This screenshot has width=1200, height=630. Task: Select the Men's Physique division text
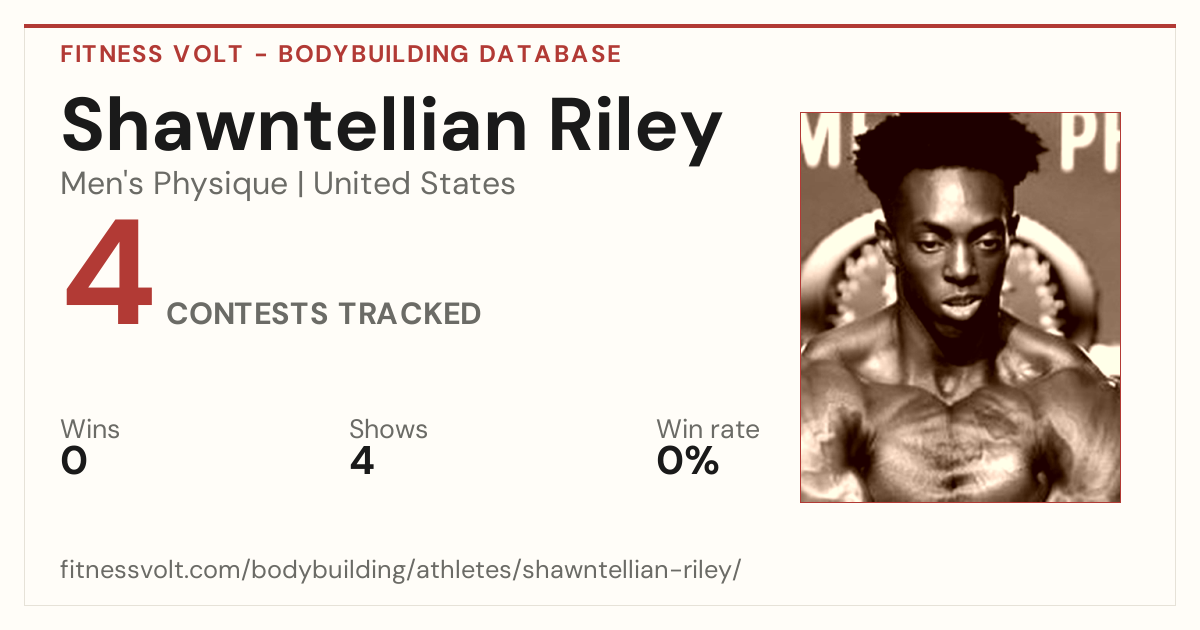174,184
